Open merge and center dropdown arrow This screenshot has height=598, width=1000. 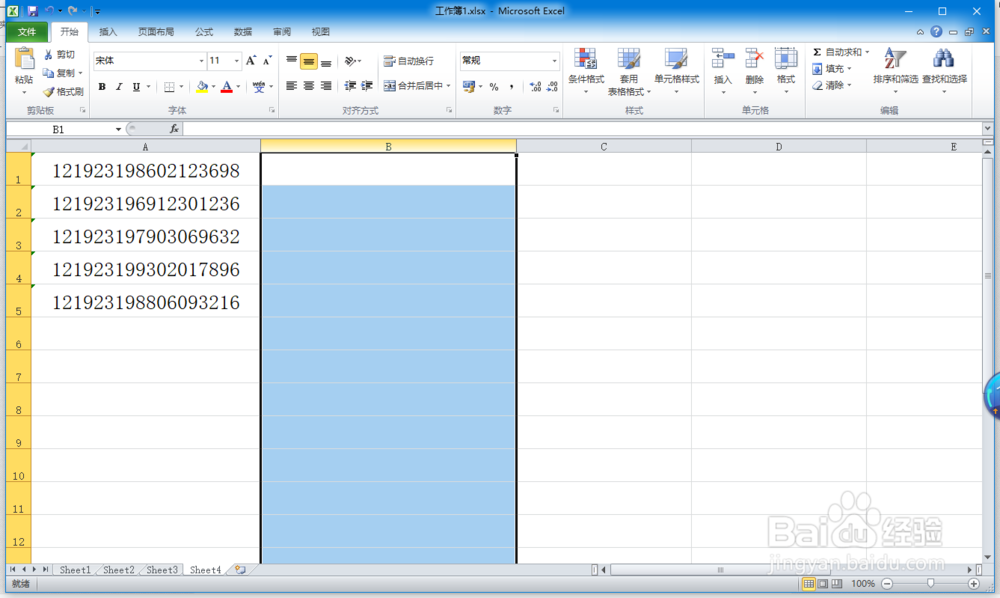click(x=449, y=85)
